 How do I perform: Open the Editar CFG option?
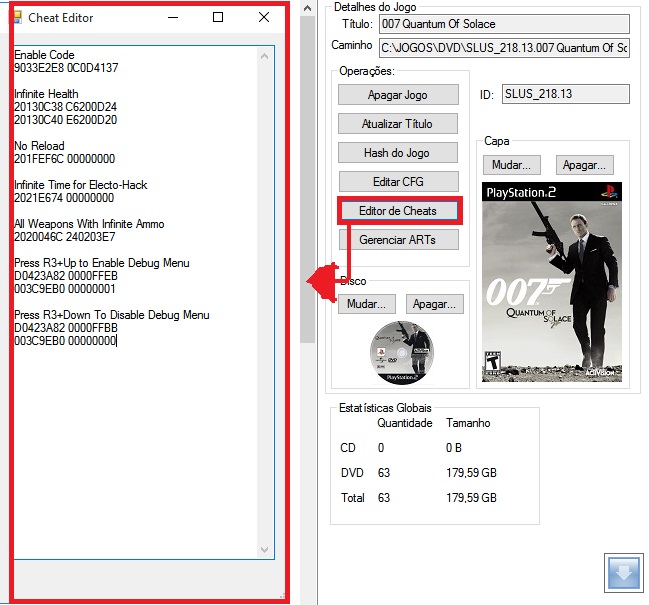(397, 182)
